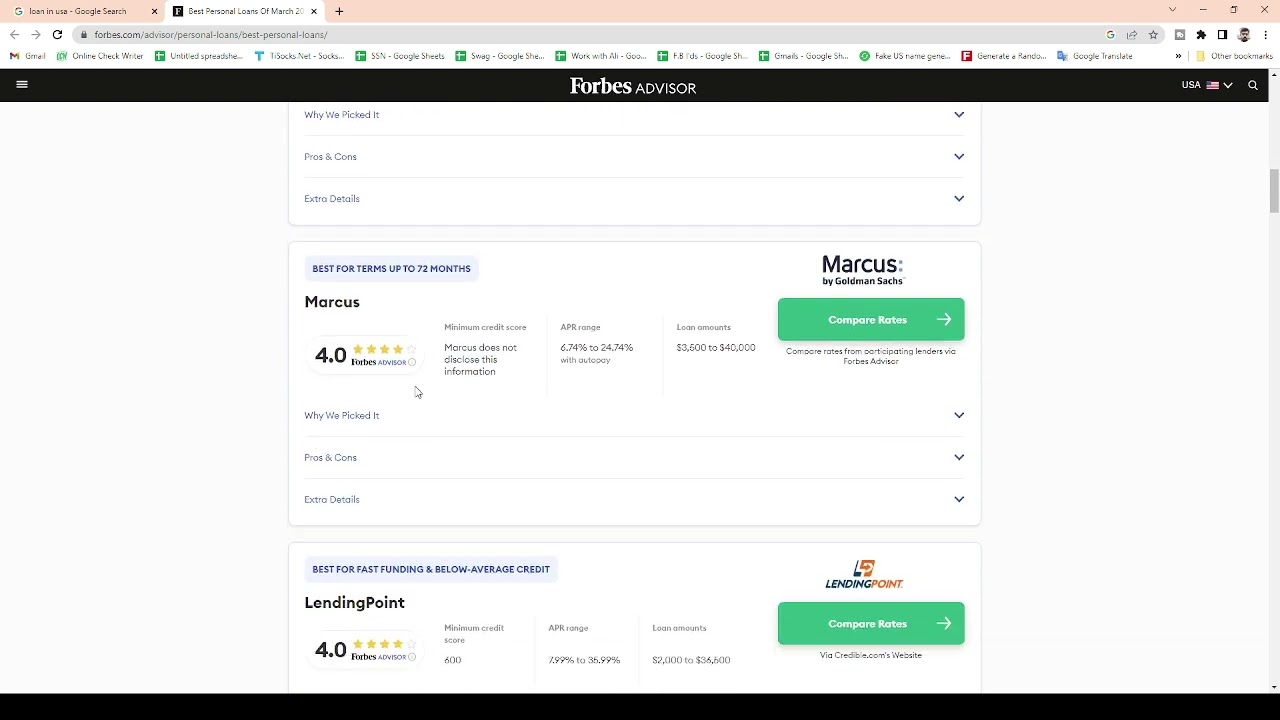Image resolution: width=1280 pixels, height=720 pixels.
Task: Show more bookmarks with the chevron
Action: (x=1178, y=56)
